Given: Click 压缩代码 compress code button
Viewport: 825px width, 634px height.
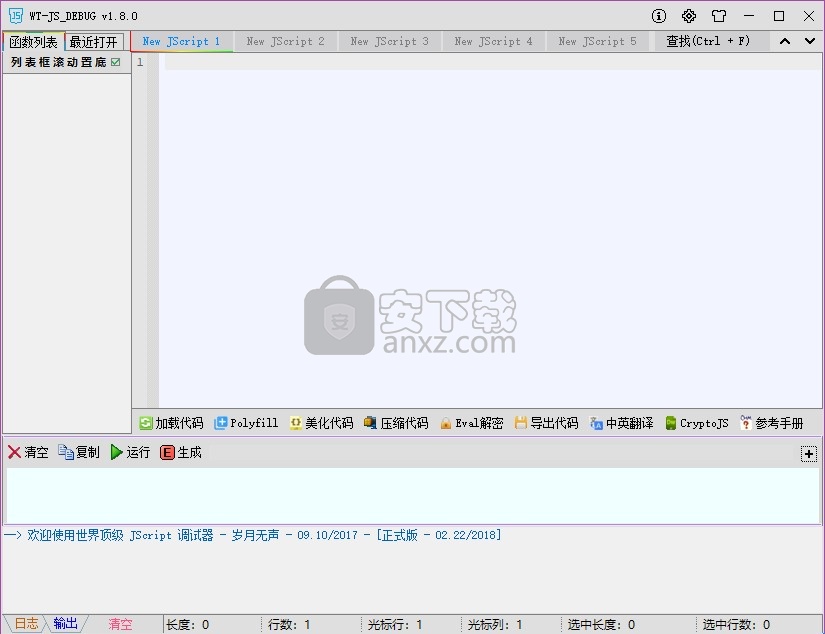Looking at the screenshot, I should (396, 423).
